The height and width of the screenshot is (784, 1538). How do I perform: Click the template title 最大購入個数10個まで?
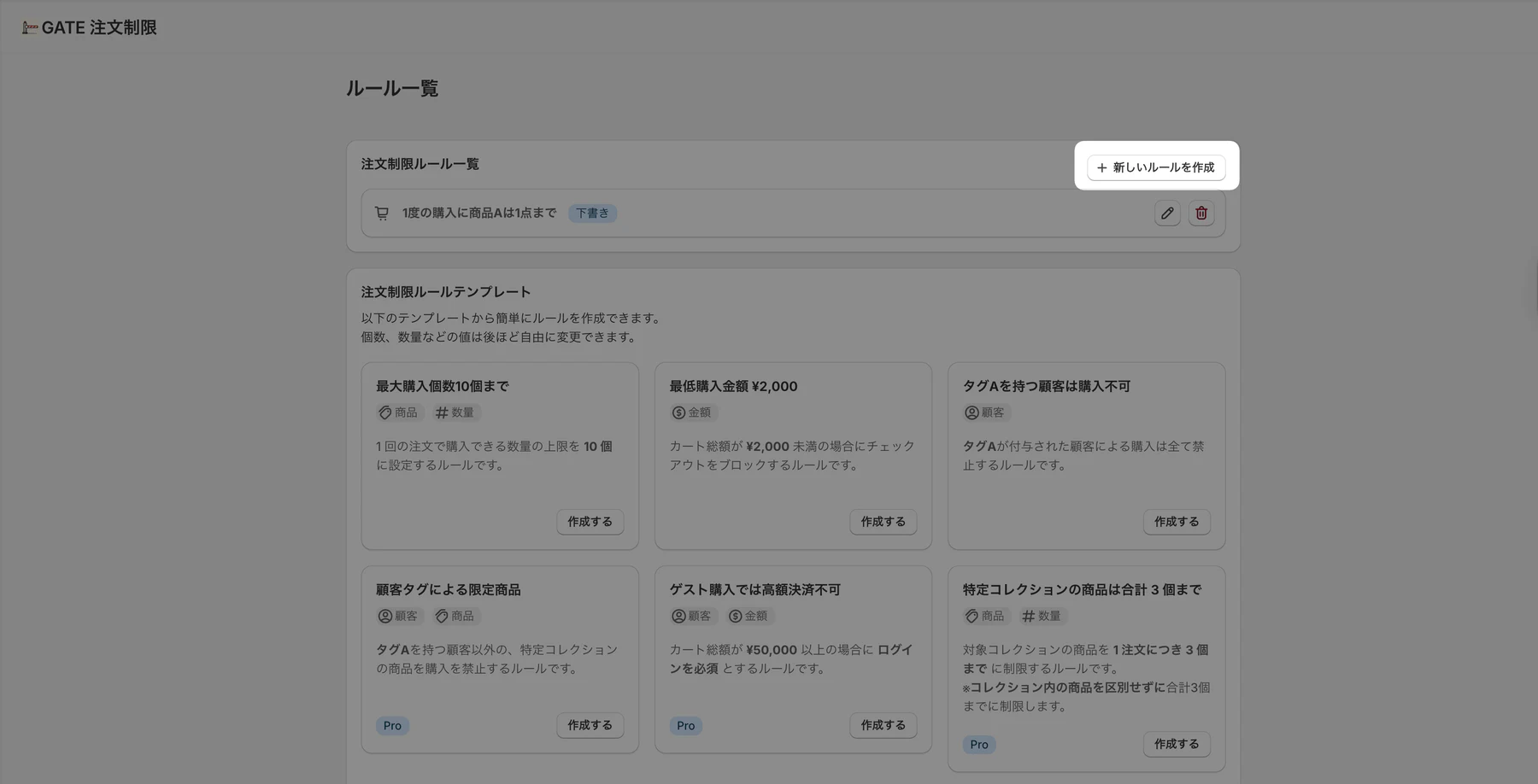(443, 386)
